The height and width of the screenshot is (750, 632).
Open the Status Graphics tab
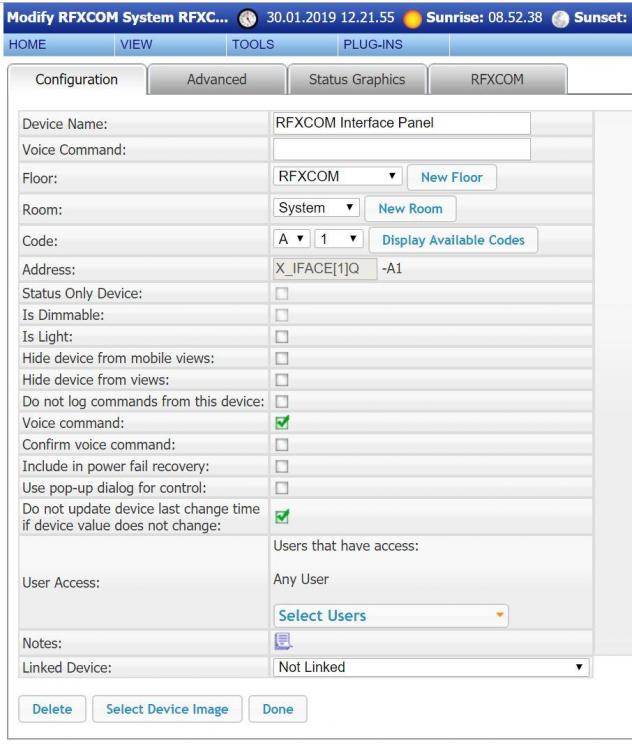click(357, 79)
